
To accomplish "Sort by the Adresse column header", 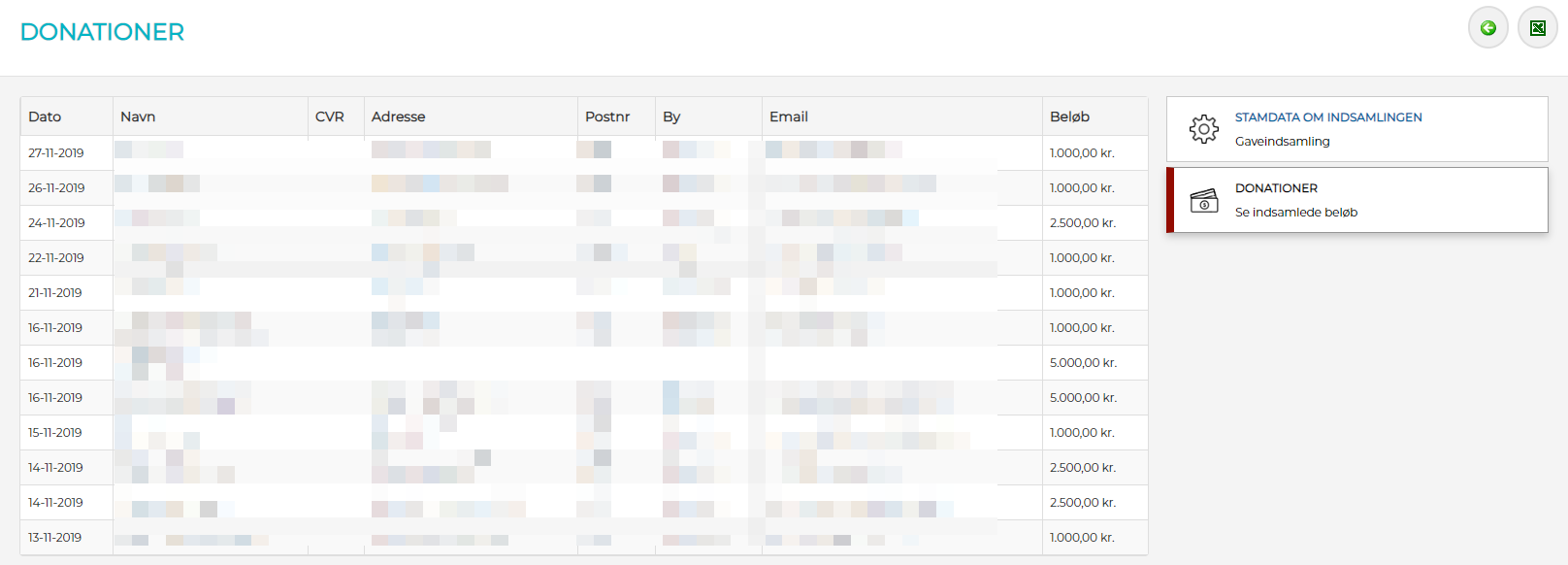I will (398, 116).
